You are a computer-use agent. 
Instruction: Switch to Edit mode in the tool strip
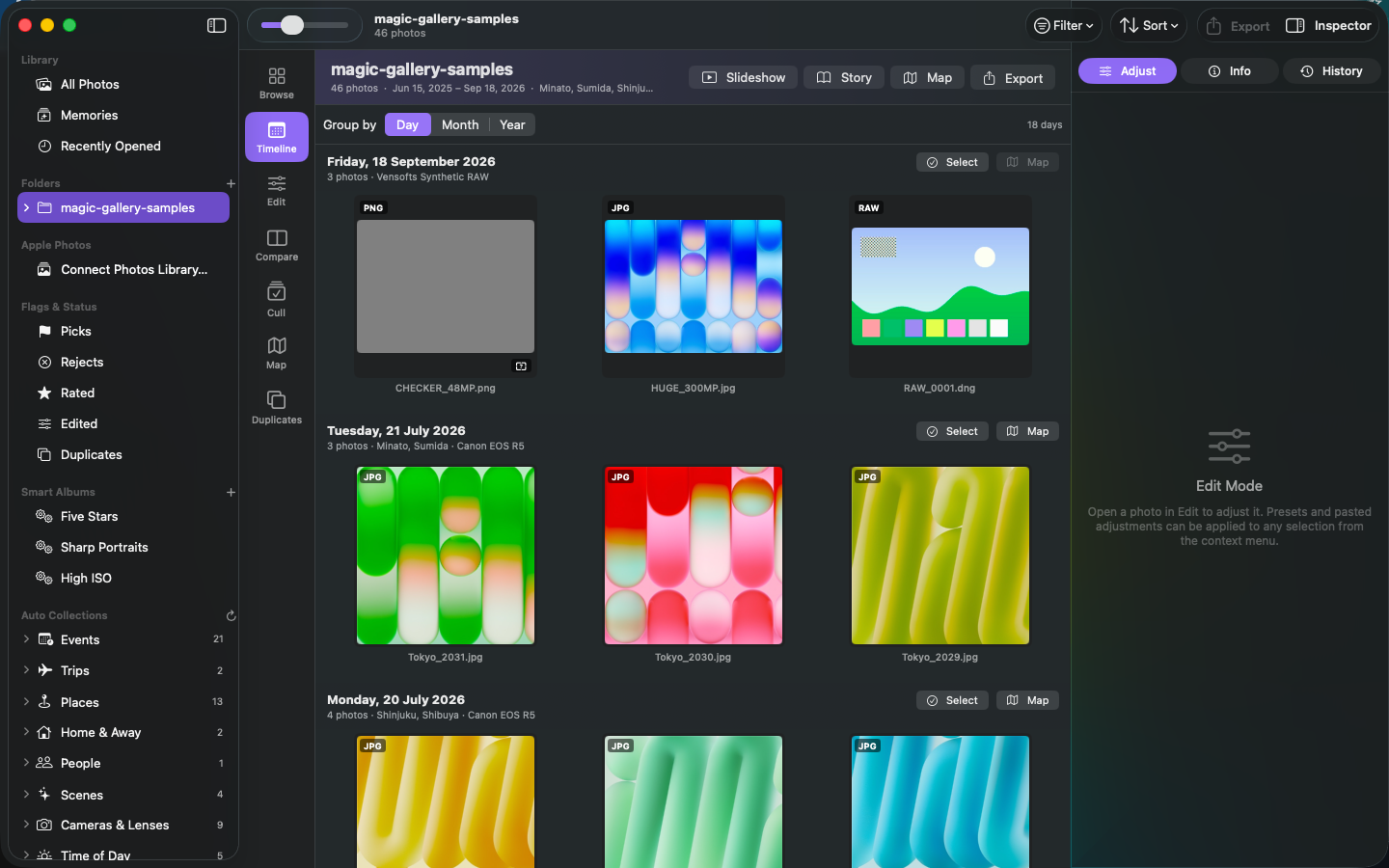(x=277, y=191)
